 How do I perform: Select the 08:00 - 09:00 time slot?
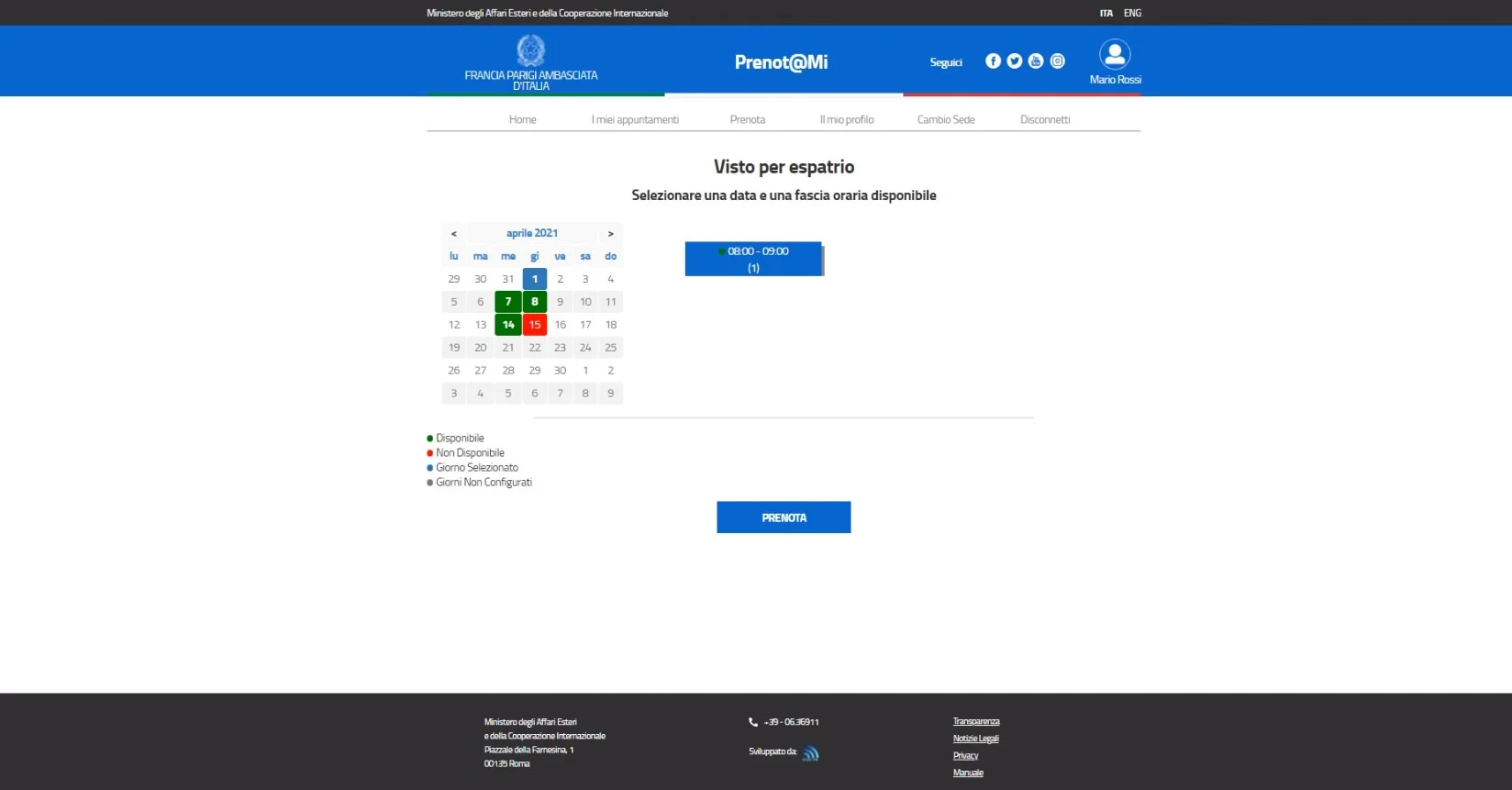click(x=753, y=259)
